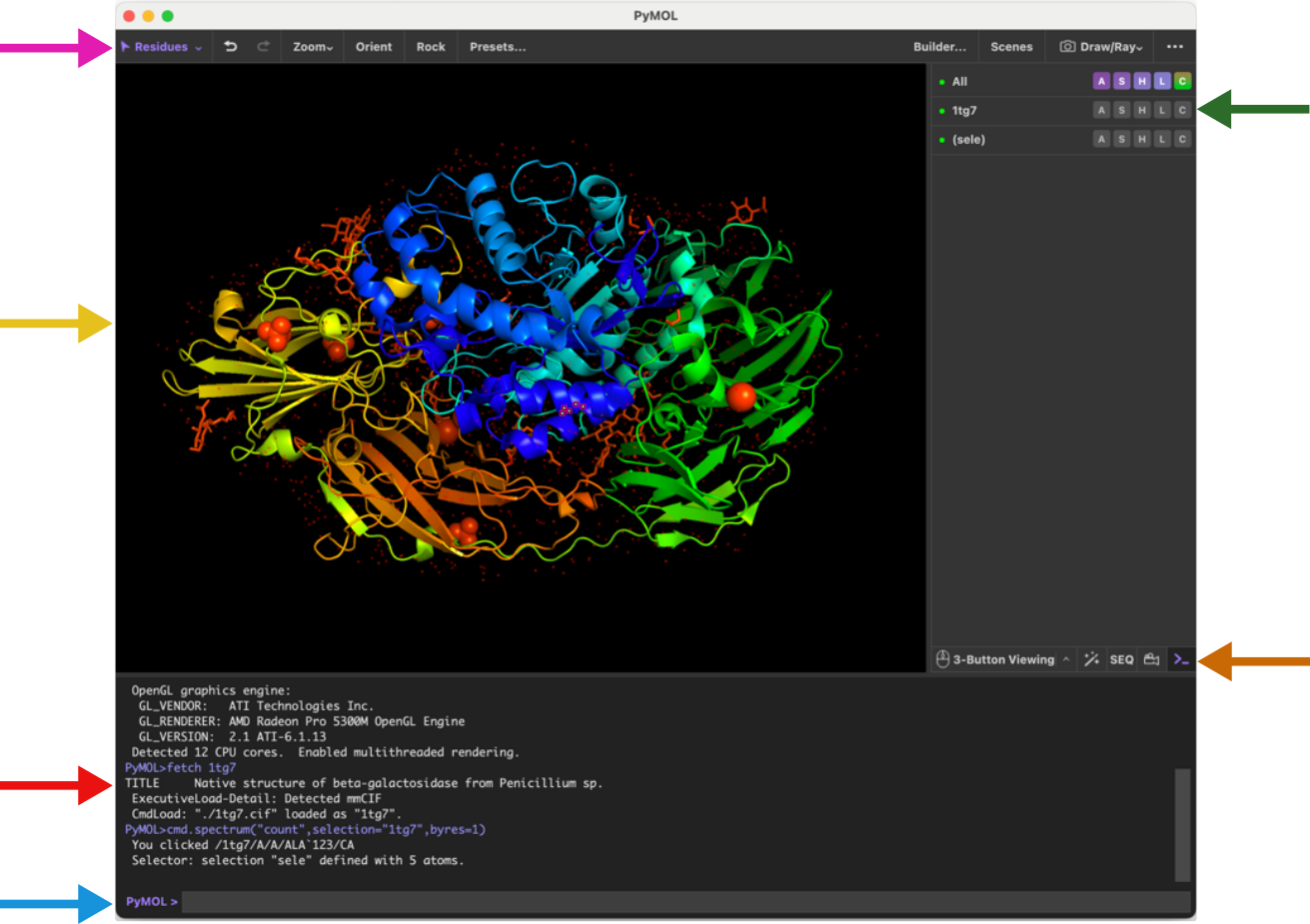Toggle the purple command-line terminal icon

coord(1182,659)
